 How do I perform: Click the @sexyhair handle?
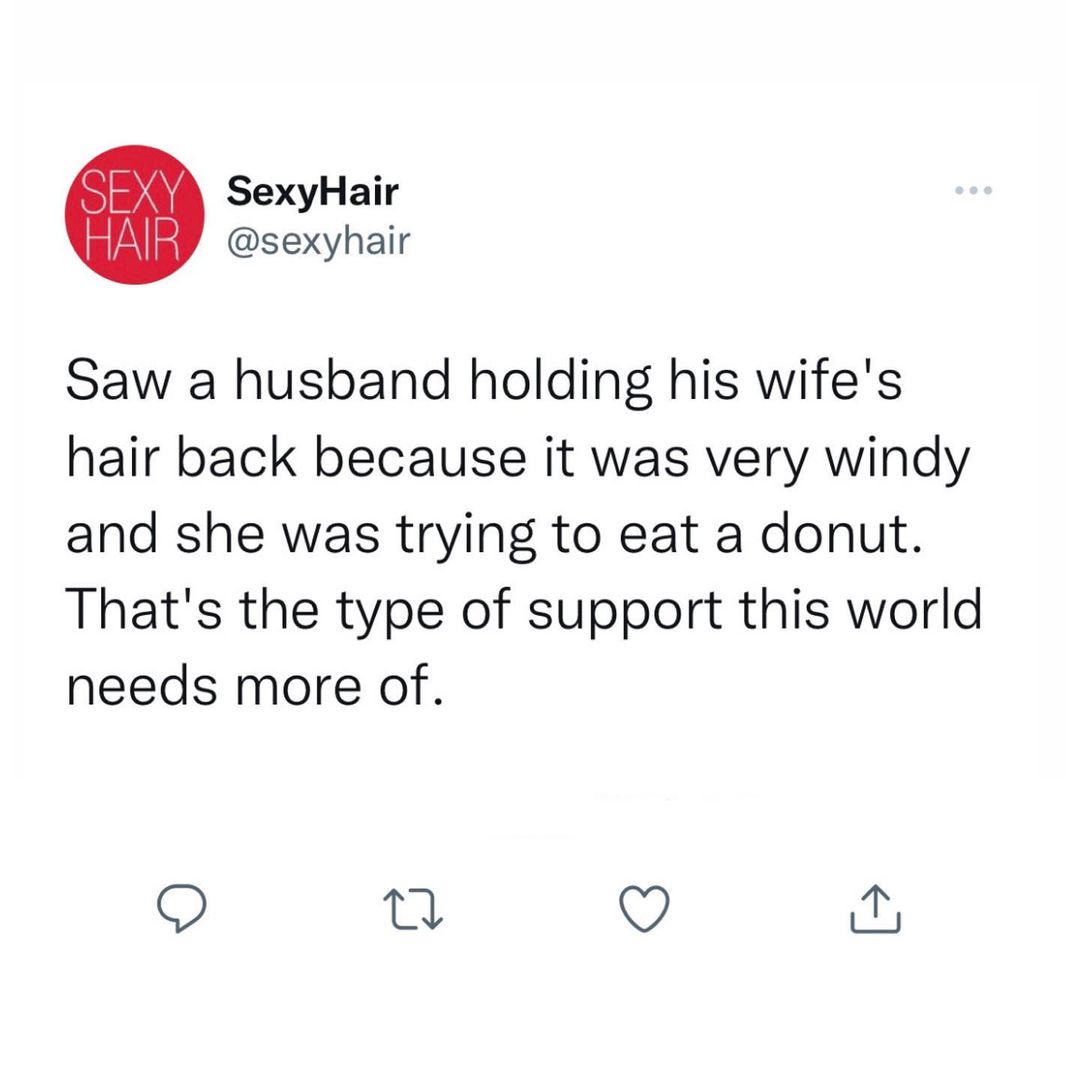[319, 240]
